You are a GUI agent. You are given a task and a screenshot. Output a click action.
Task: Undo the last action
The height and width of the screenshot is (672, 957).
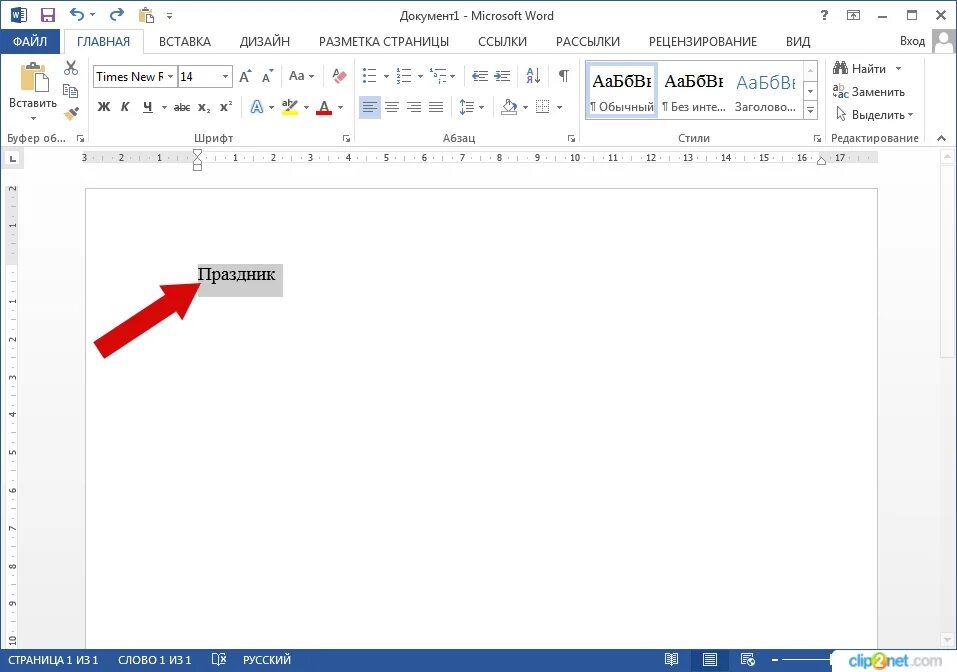tap(76, 15)
